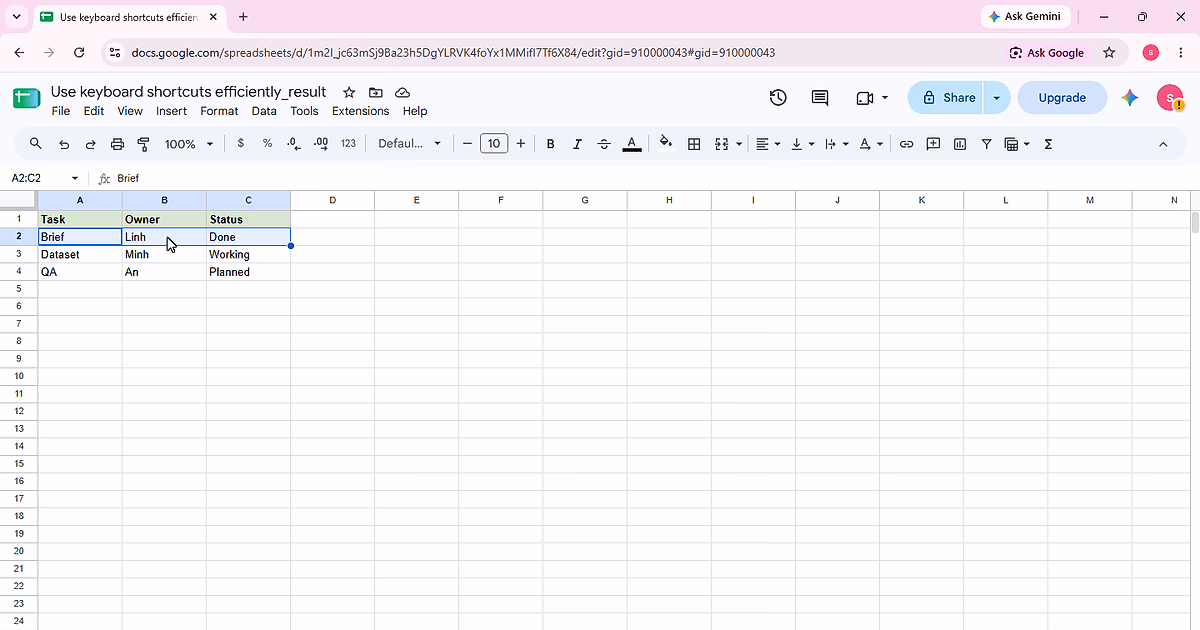
Task: Open Gemini sparkle in Sheets
Action: [1130, 97]
